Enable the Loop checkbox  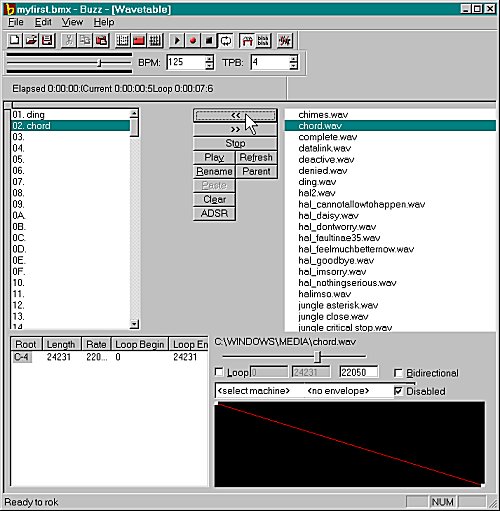click(x=219, y=372)
